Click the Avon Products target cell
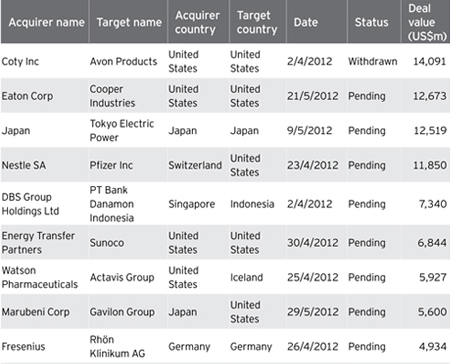 pyautogui.click(x=123, y=62)
